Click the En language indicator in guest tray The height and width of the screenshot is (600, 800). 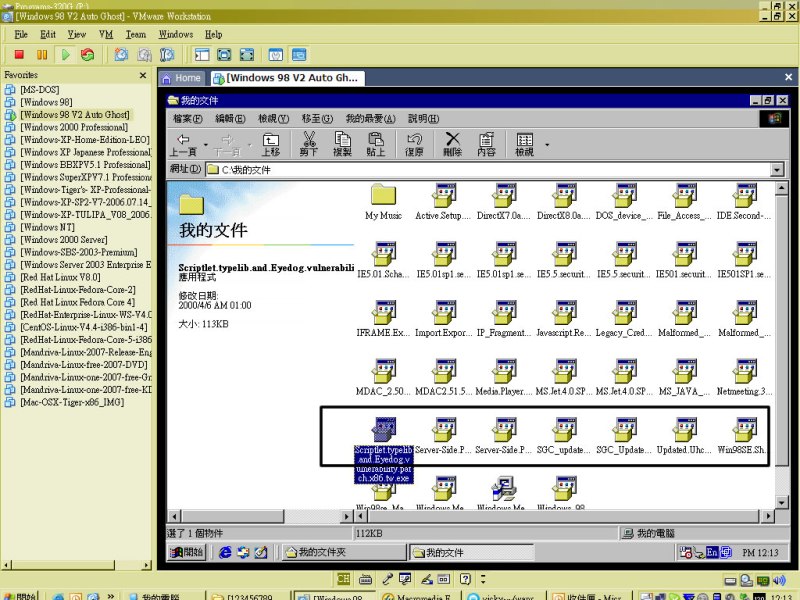(x=712, y=552)
